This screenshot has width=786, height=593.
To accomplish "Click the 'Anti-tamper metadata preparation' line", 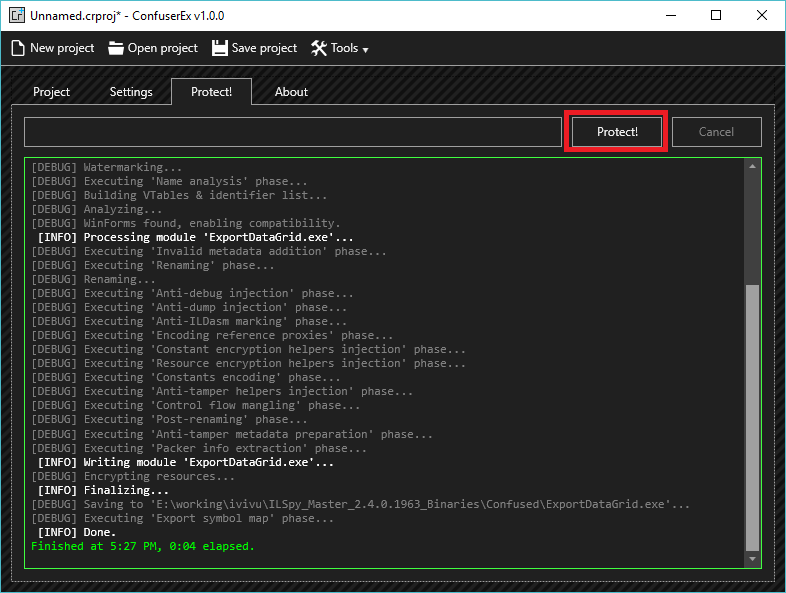I will click(232, 434).
